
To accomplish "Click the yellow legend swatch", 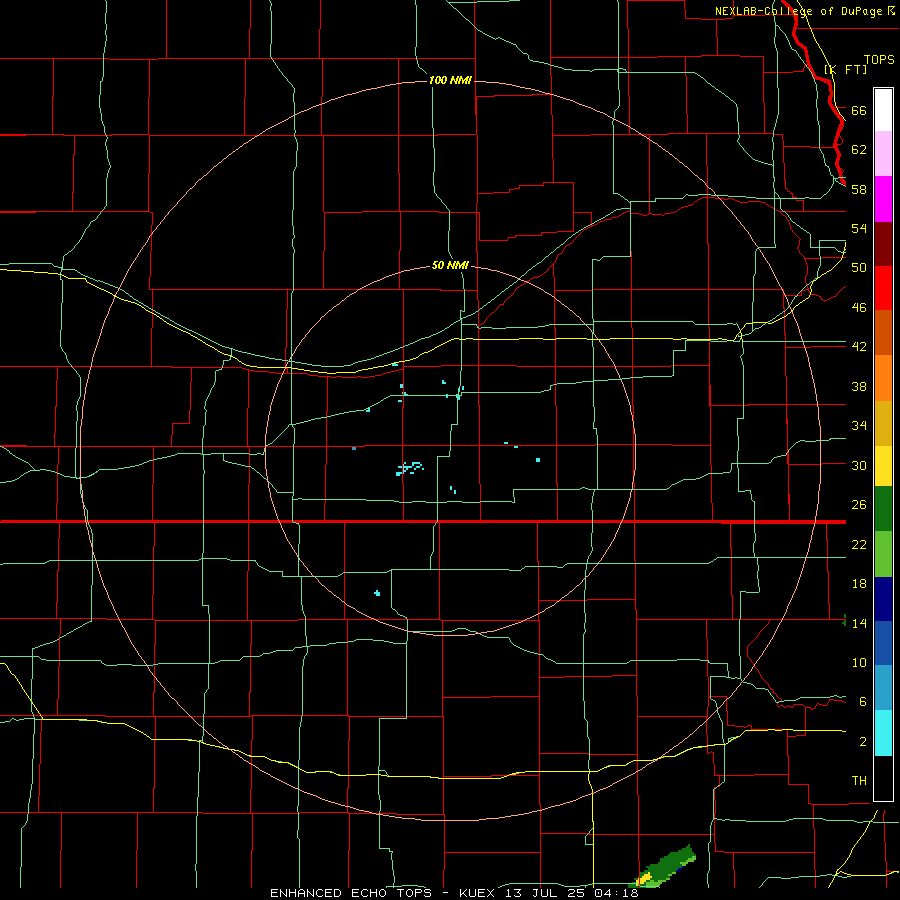I will (x=883, y=466).
